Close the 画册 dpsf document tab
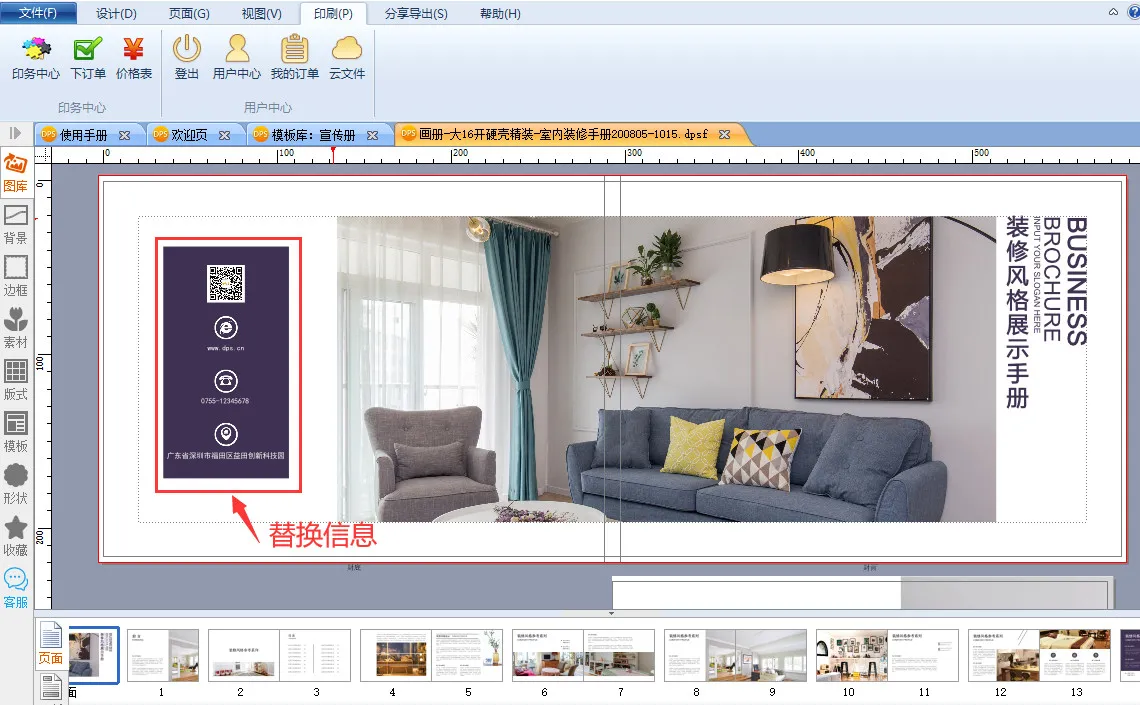The image size is (1140, 705). [x=724, y=134]
